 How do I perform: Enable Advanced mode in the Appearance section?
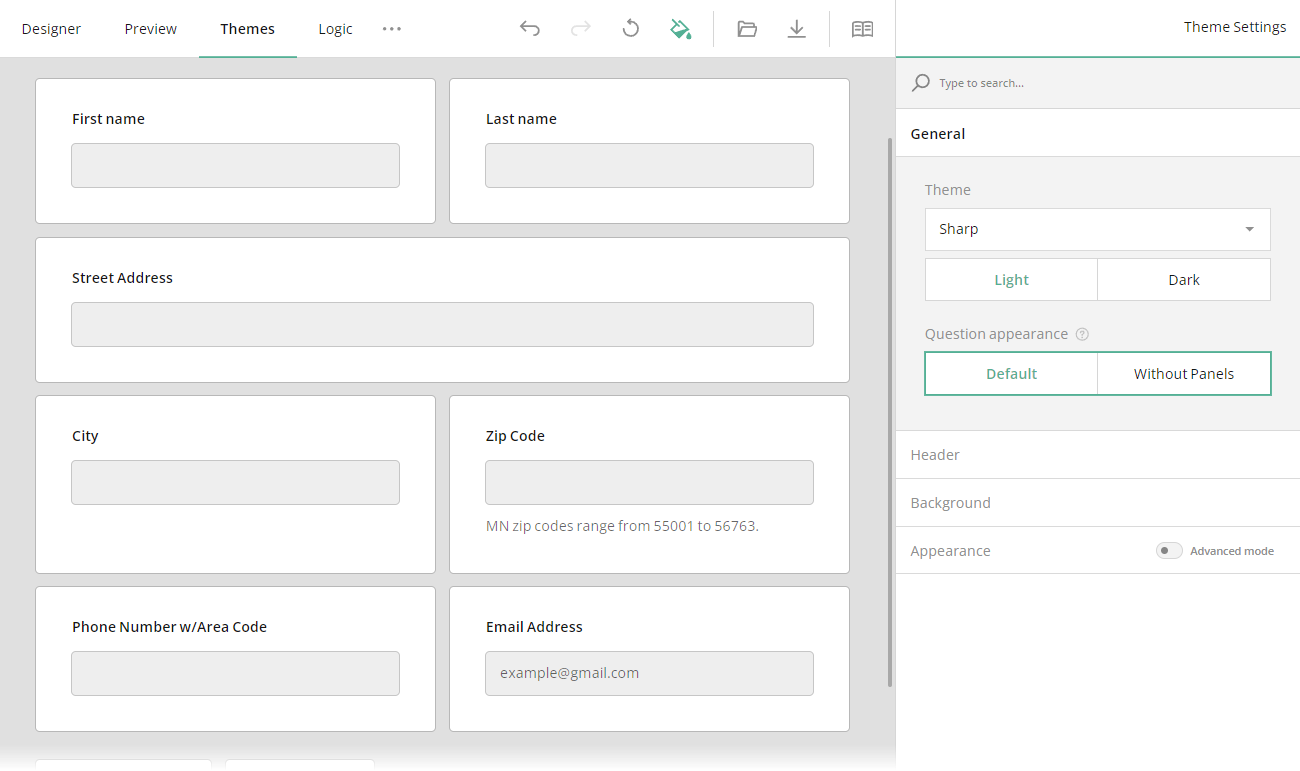[1168, 550]
